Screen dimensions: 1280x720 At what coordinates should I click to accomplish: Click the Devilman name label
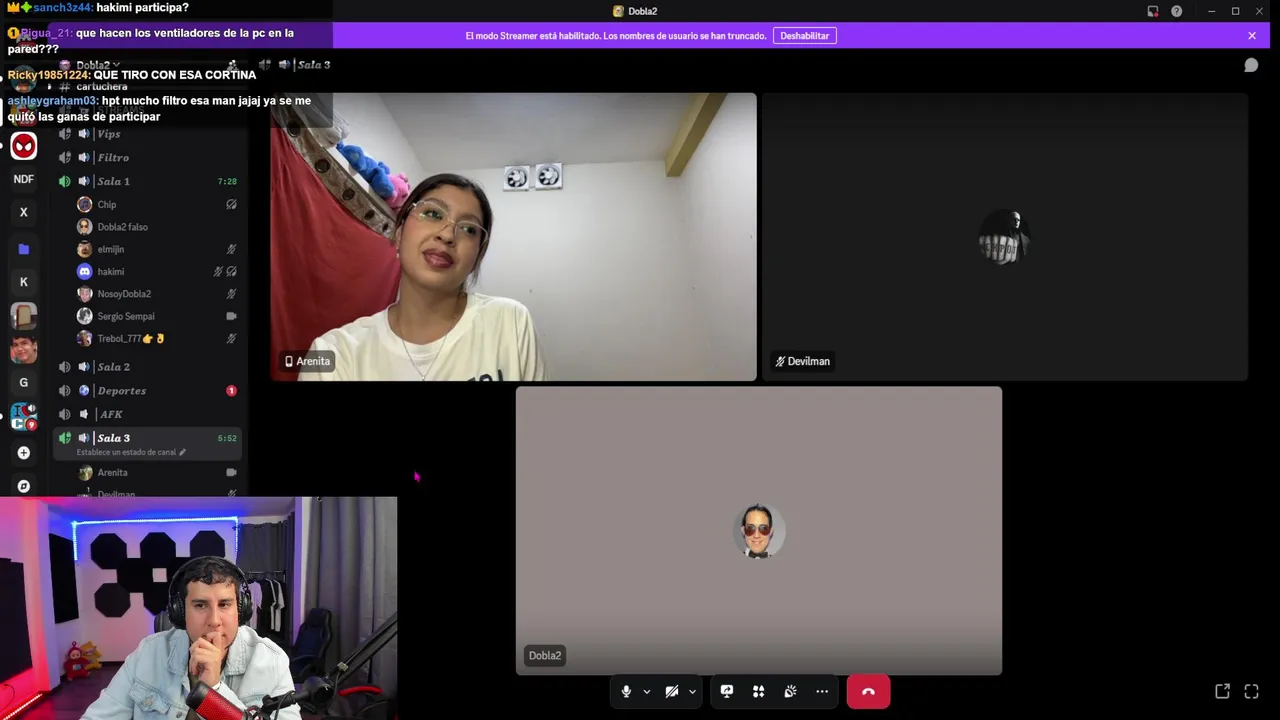(802, 361)
